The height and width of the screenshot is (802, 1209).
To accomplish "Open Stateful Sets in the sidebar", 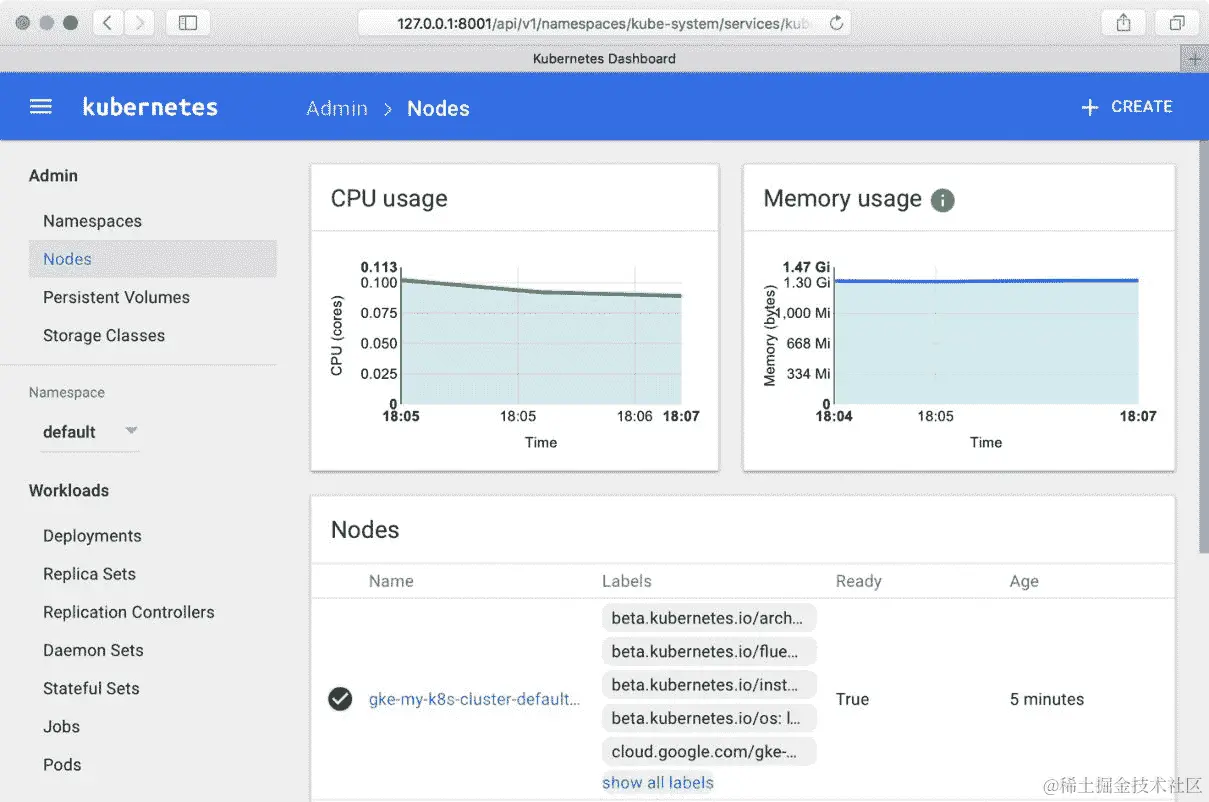I will tap(91, 688).
